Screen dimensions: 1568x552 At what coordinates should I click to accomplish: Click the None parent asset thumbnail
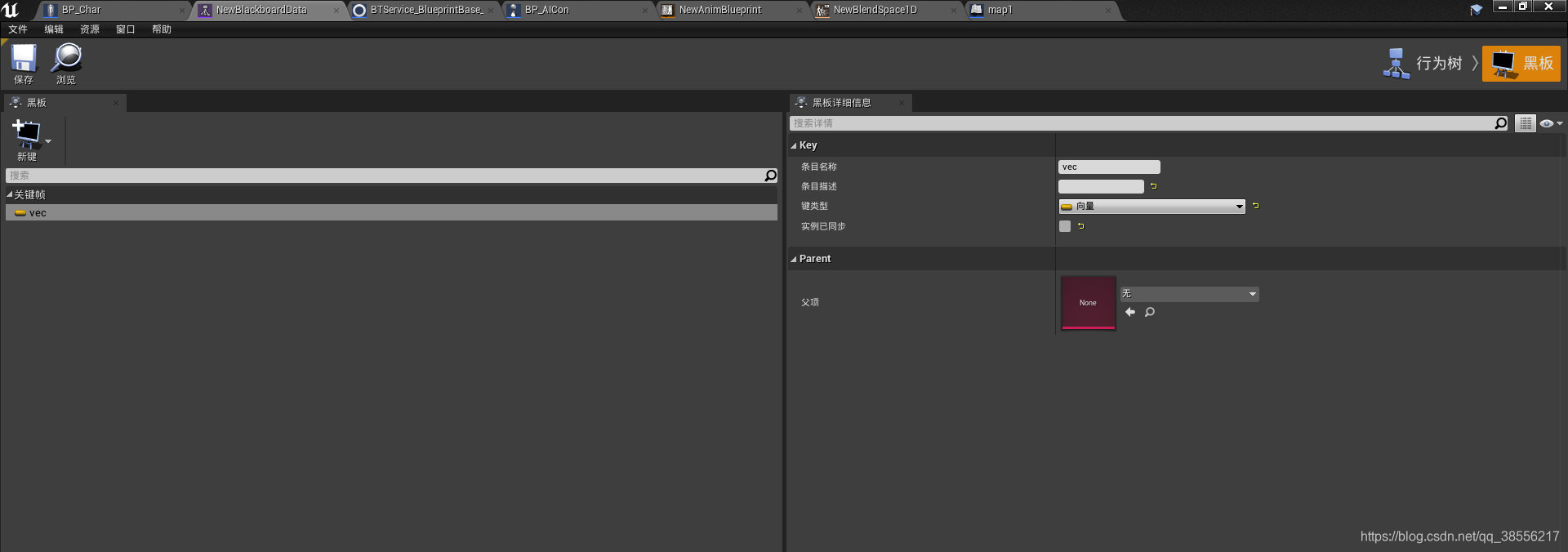pyautogui.click(x=1088, y=303)
